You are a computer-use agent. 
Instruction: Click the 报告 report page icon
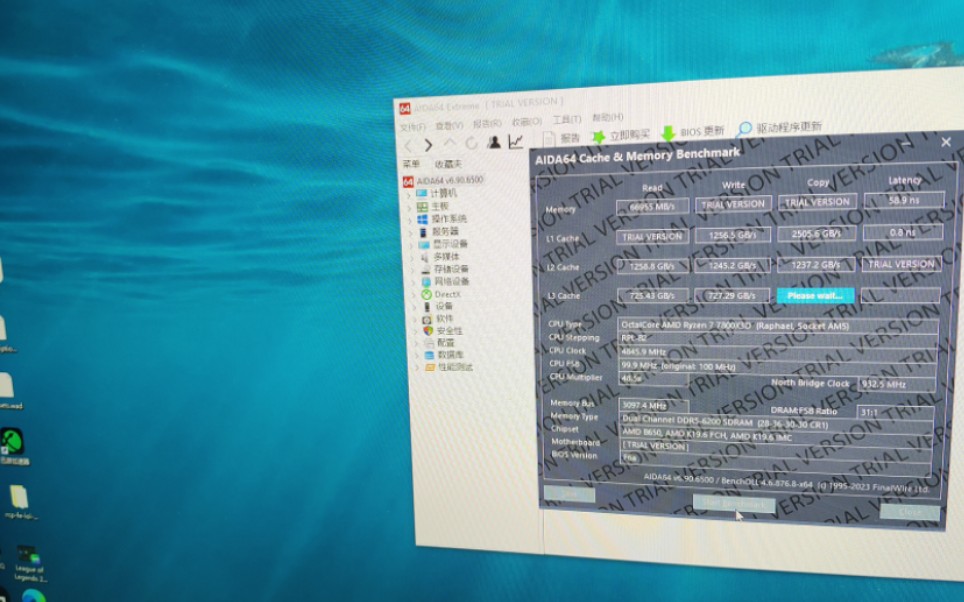(548, 139)
